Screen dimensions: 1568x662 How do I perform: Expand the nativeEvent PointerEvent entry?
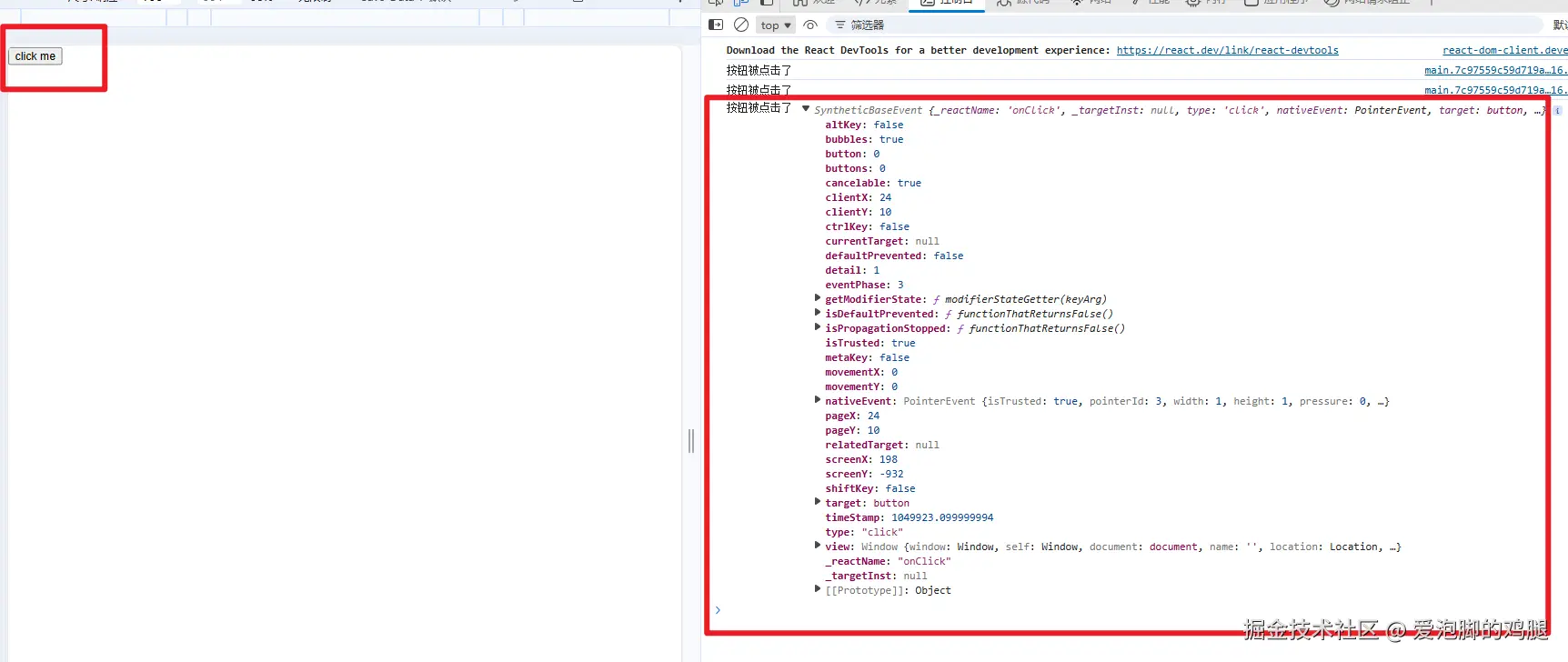(818, 400)
